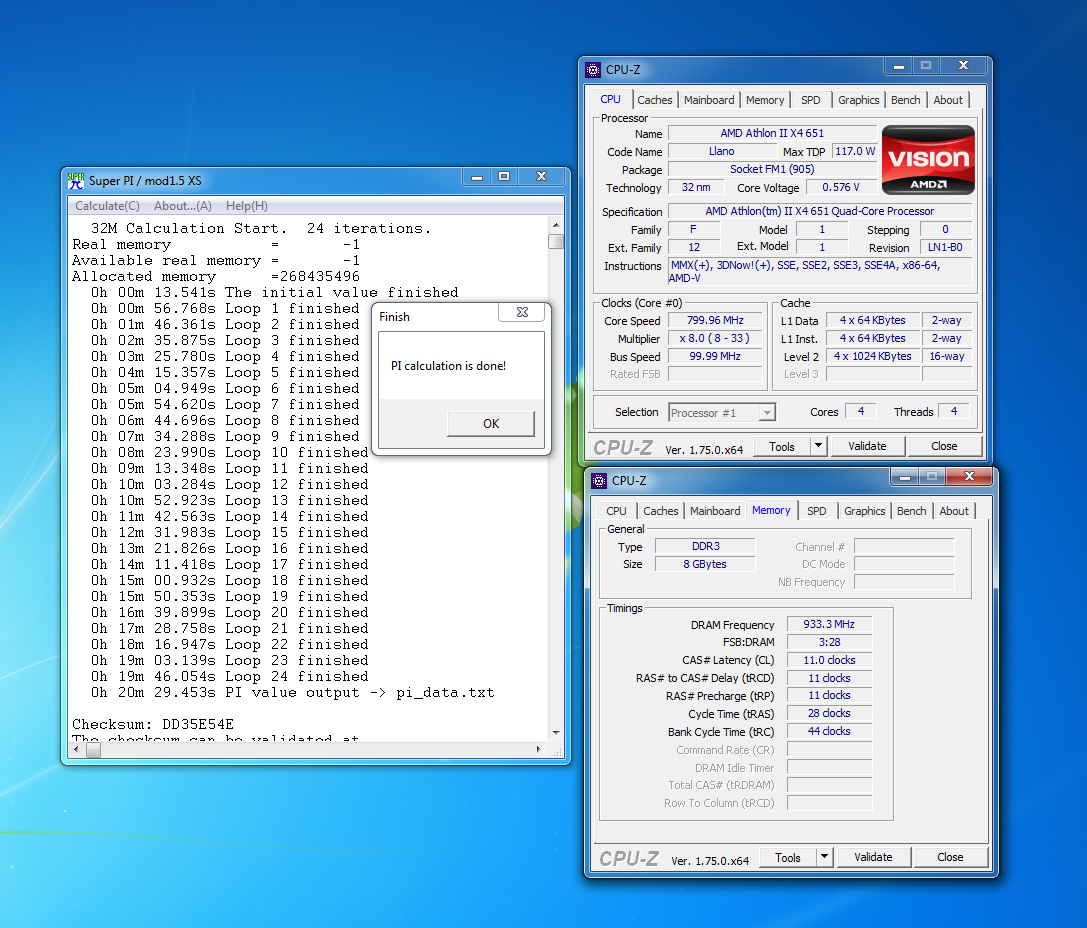Open the Calculate(C) menu in Super PI
This screenshot has width=1087, height=928.
pos(107,206)
